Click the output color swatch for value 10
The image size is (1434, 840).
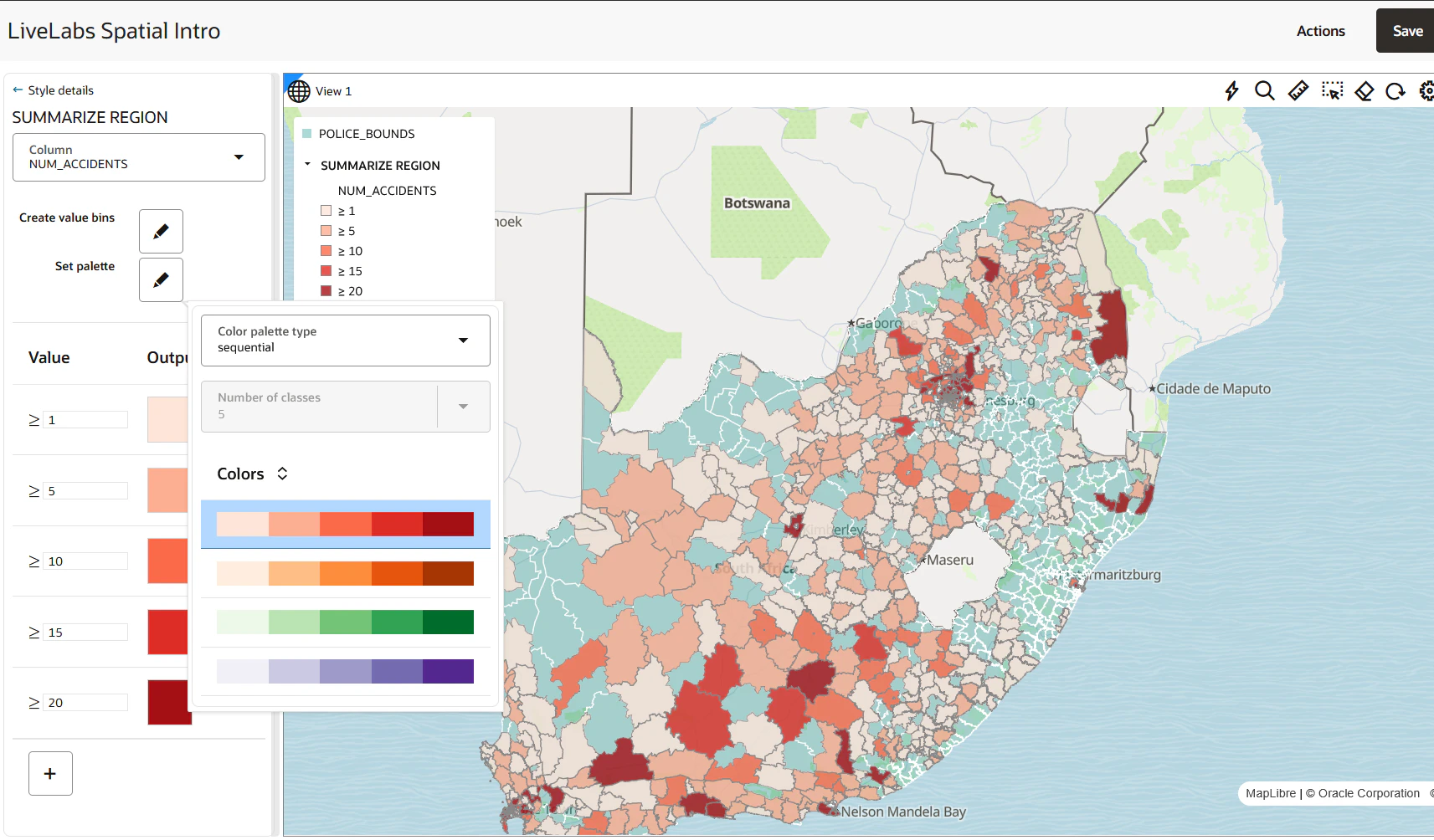click(168, 561)
